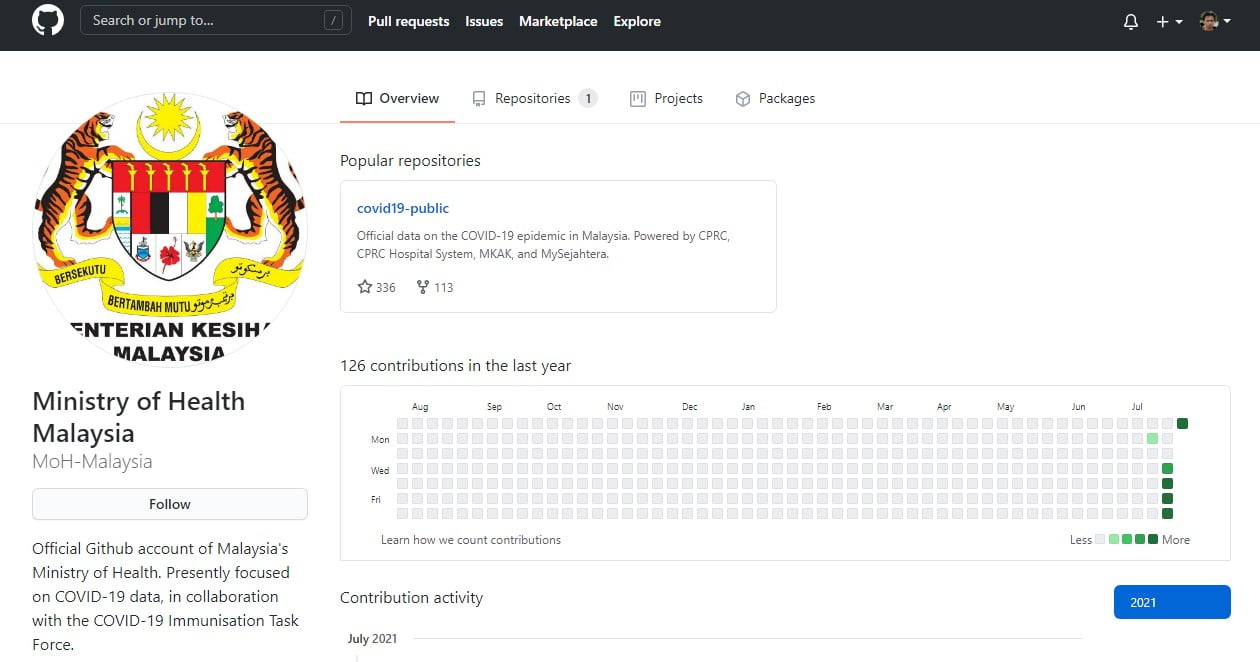Click the Projects board icon
Viewport: 1260px width, 662px height.
pos(637,98)
